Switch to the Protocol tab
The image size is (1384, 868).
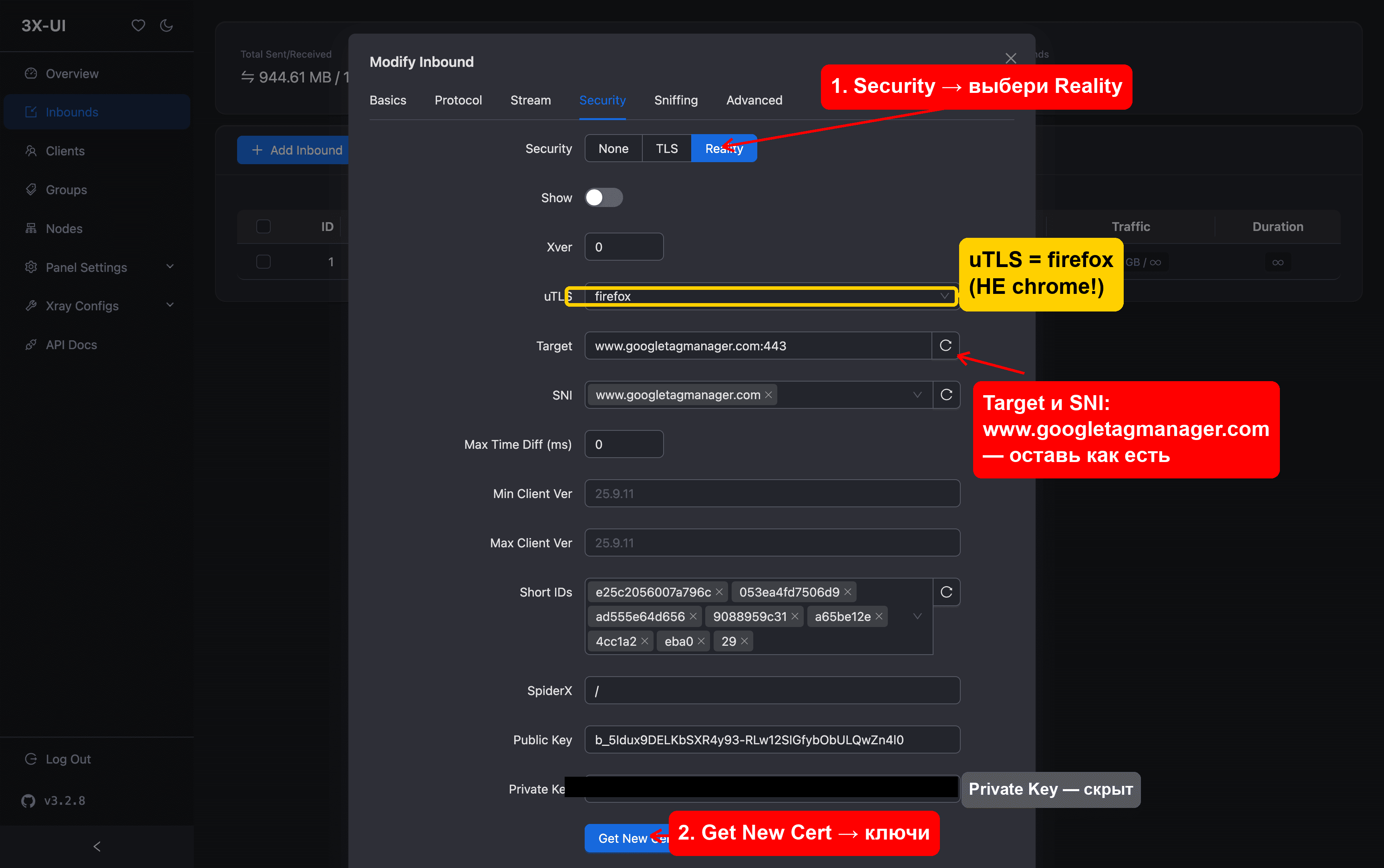coord(458,100)
